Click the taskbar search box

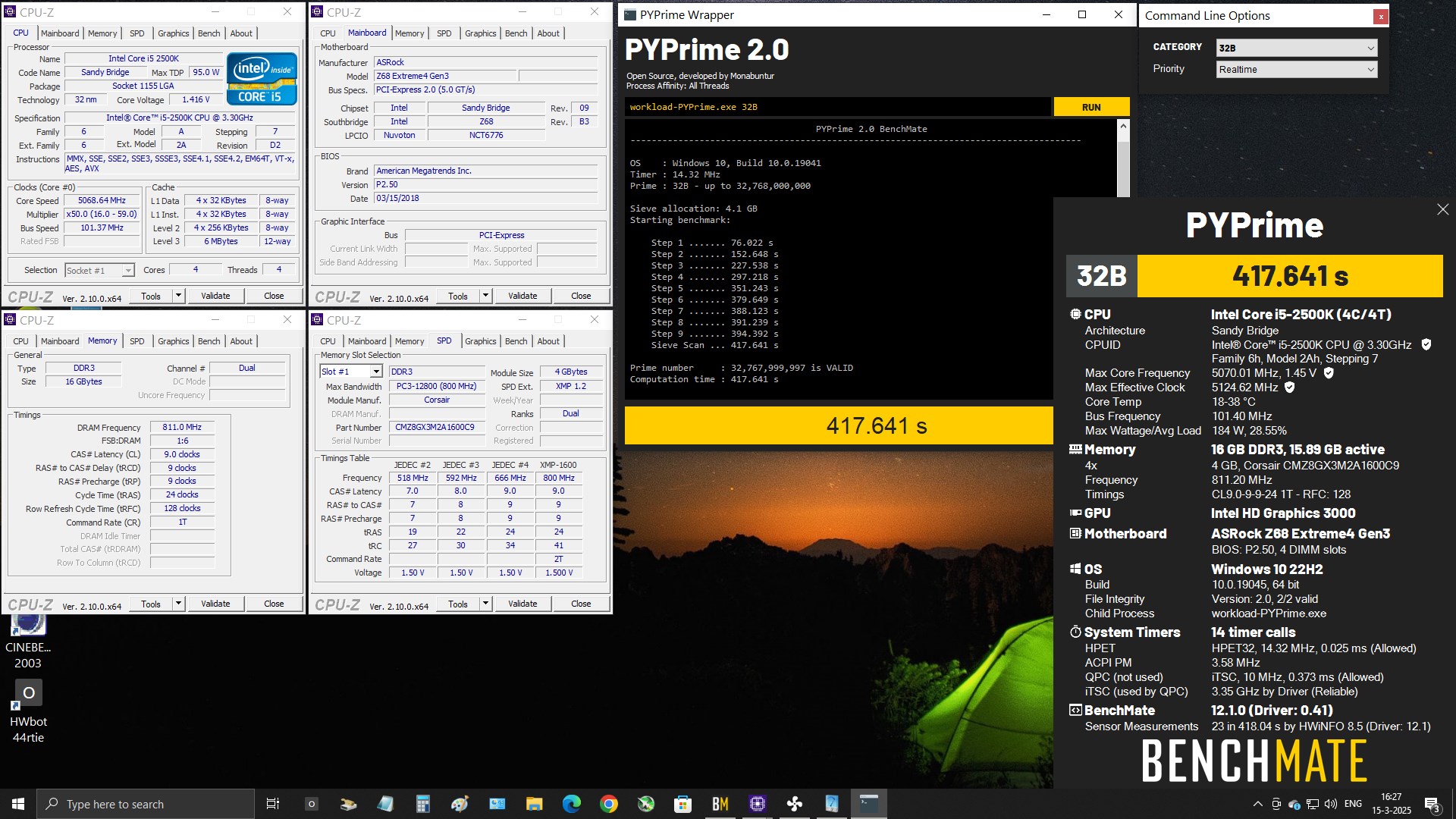(146, 804)
